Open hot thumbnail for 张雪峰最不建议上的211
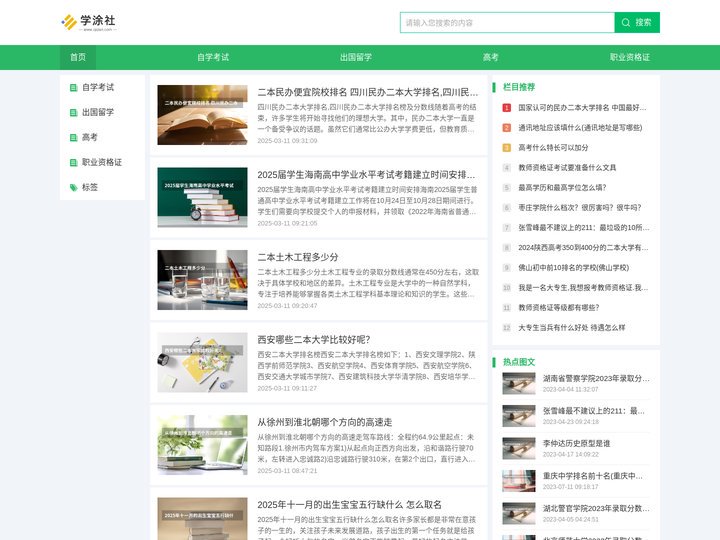Image resolution: width=720 pixels, height=540 pixels. [x=519, y=416]
